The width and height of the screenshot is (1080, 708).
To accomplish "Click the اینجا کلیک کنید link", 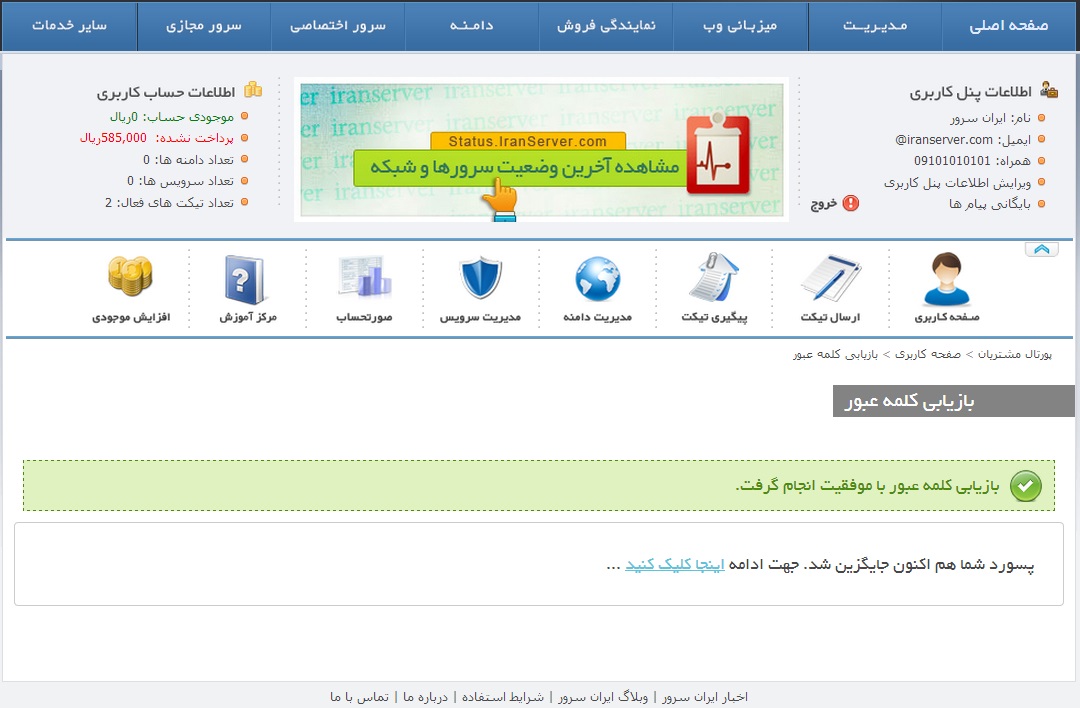I will tap(674, 565).
